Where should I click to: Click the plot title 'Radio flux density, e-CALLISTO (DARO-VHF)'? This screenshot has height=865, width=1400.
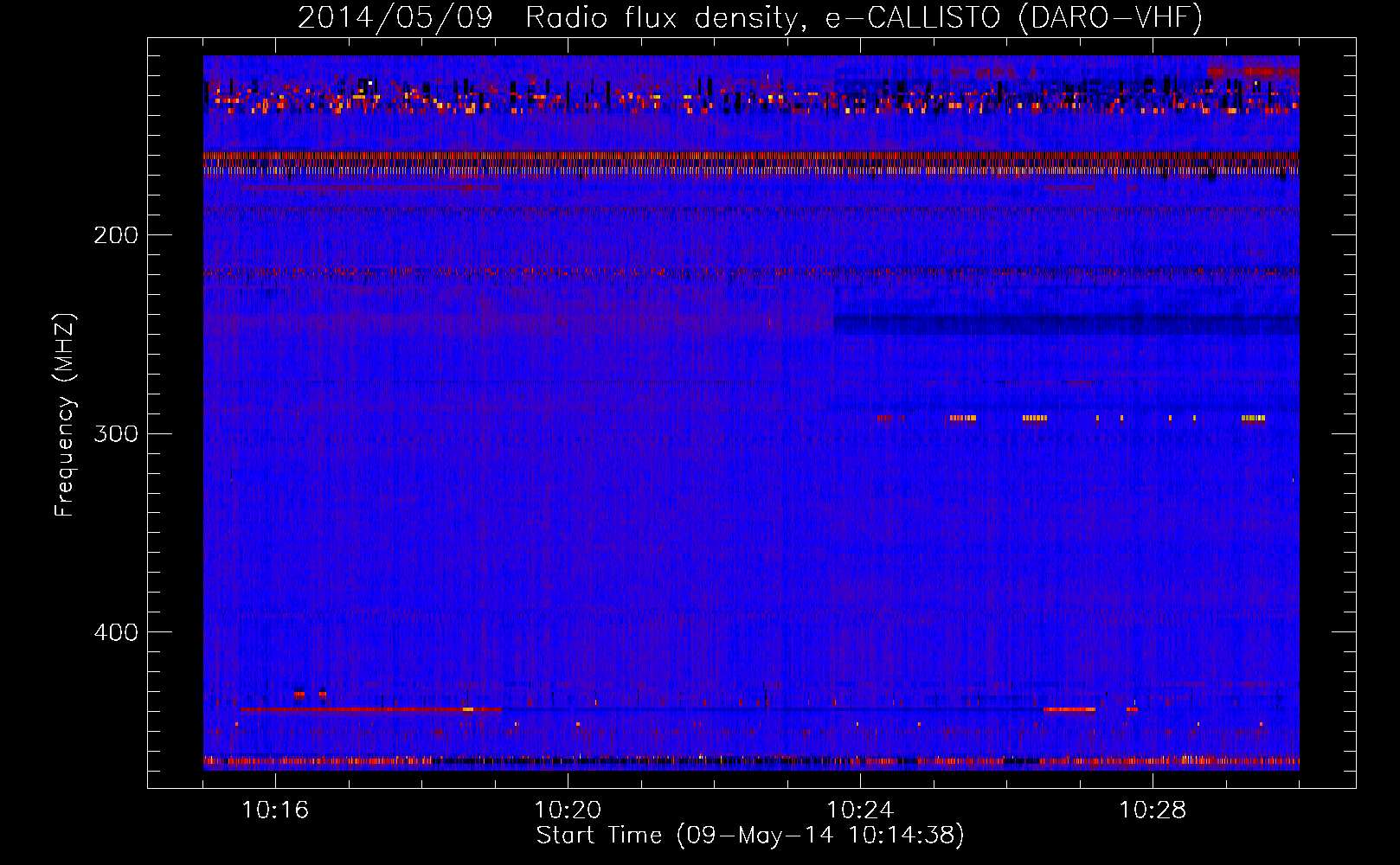coord(864,17)
